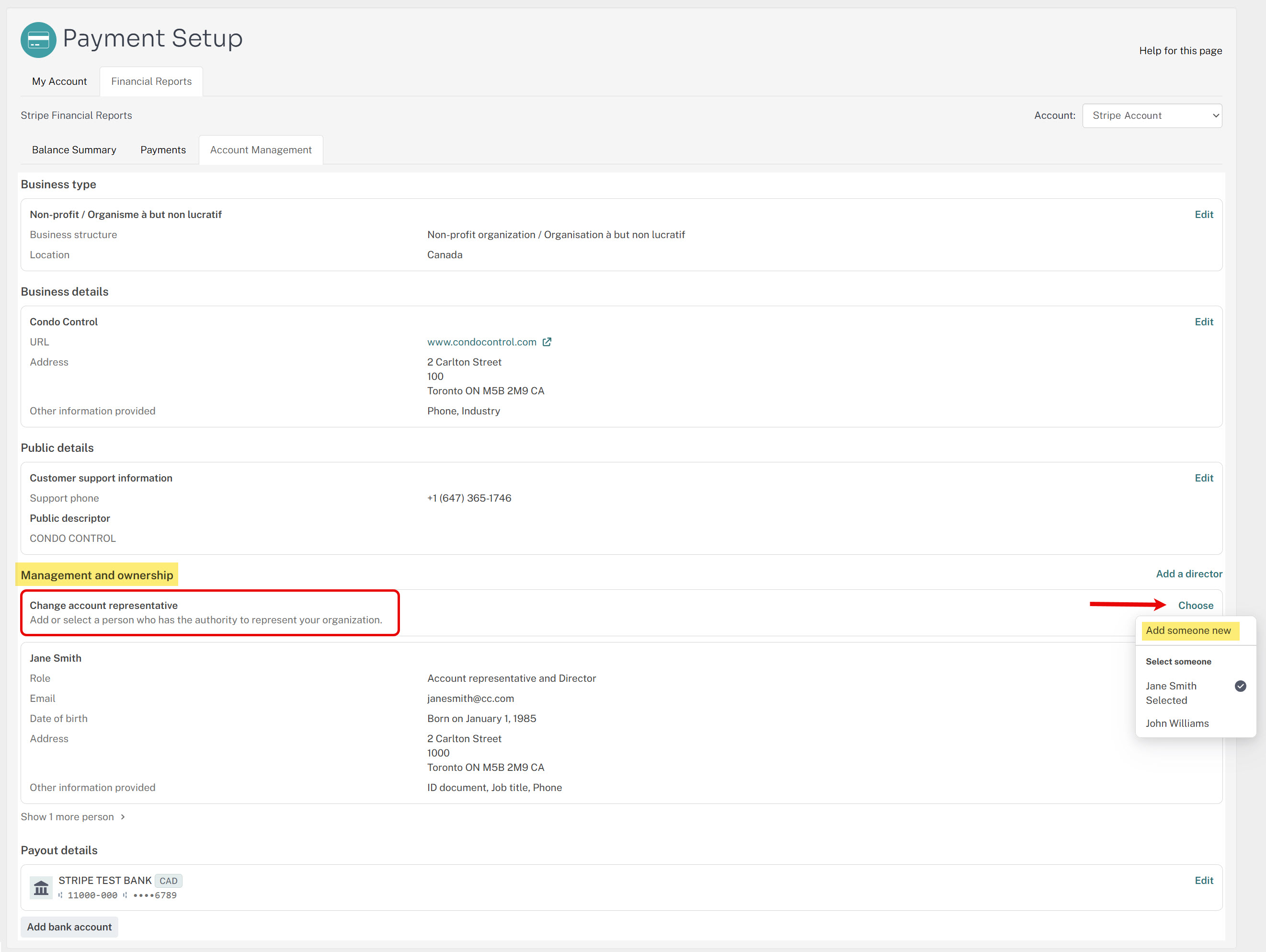Click Payment Setup page title
The height and width of the screenshot is (952, 1266).
[x=153, y=38]
